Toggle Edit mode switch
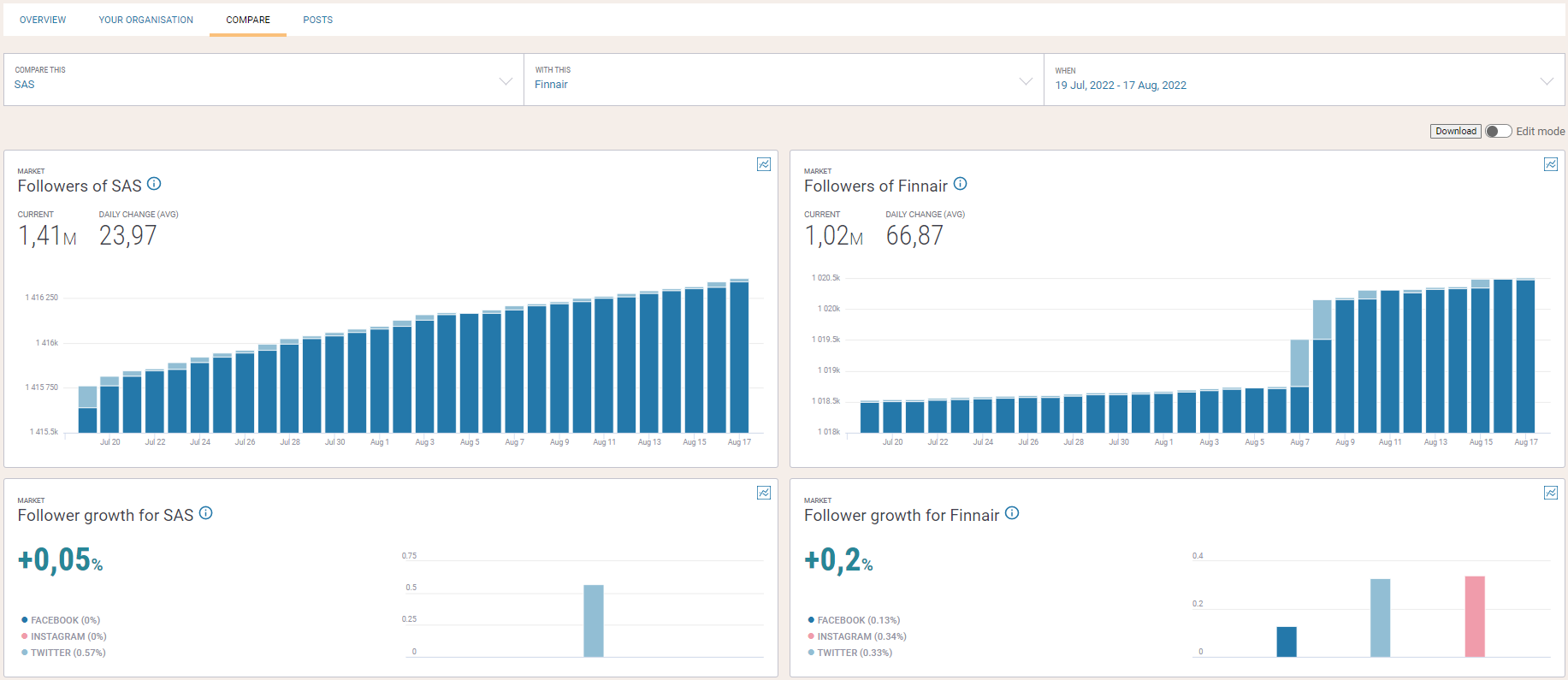 pos(1498,131)
